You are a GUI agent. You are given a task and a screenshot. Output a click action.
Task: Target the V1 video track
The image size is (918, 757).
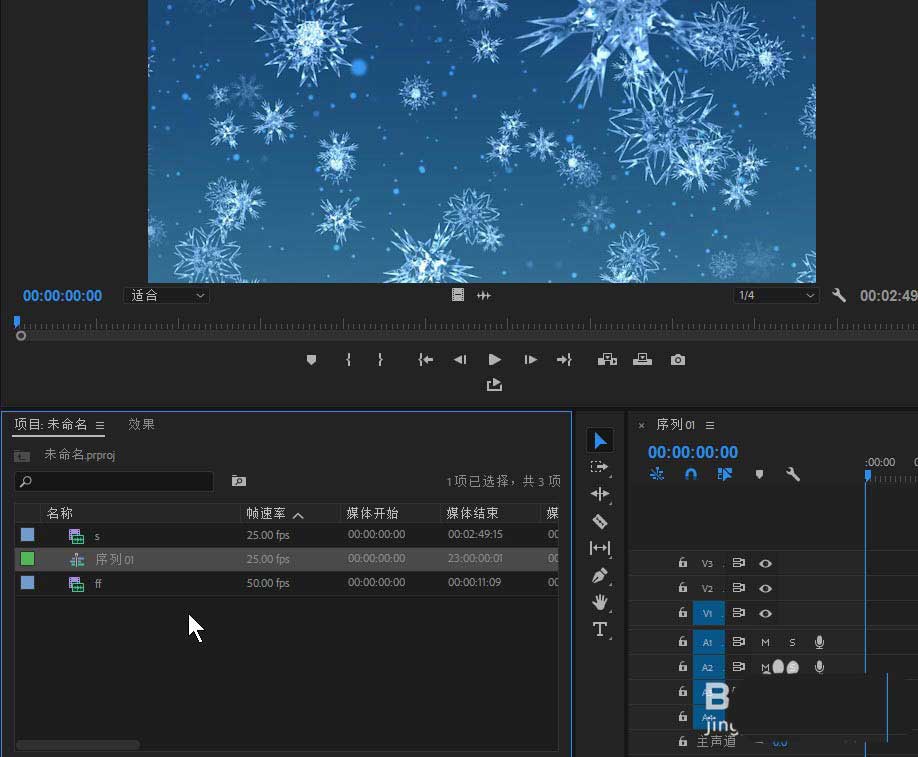pos(708,613)
